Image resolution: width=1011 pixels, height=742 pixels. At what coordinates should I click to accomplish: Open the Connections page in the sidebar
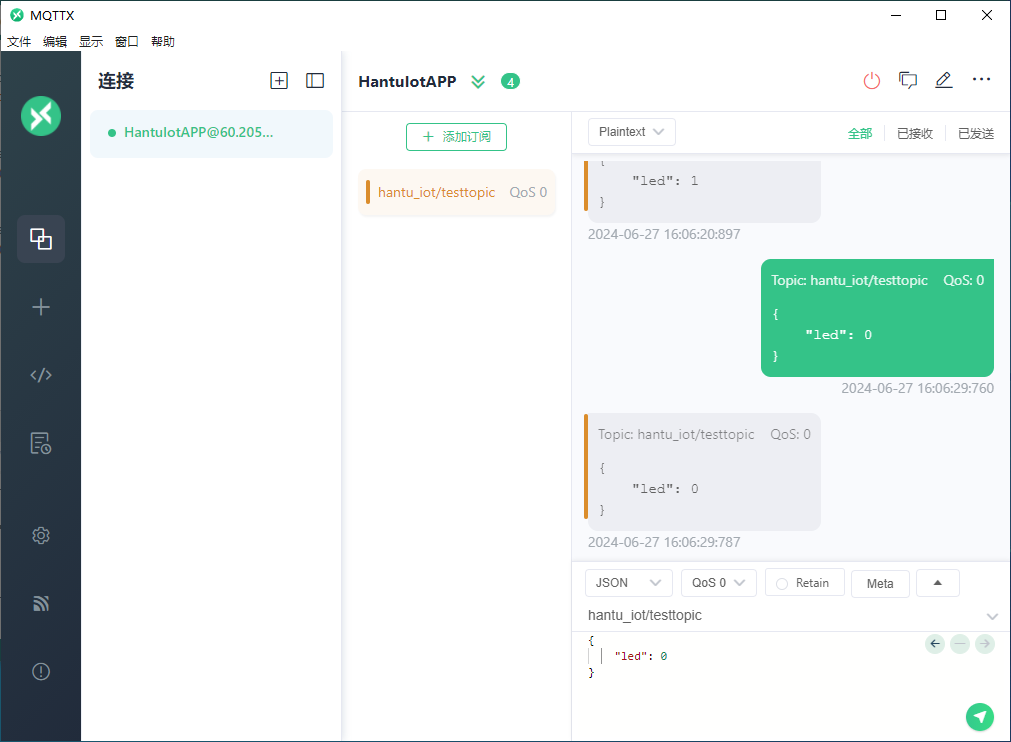click(x=41, y=239)
